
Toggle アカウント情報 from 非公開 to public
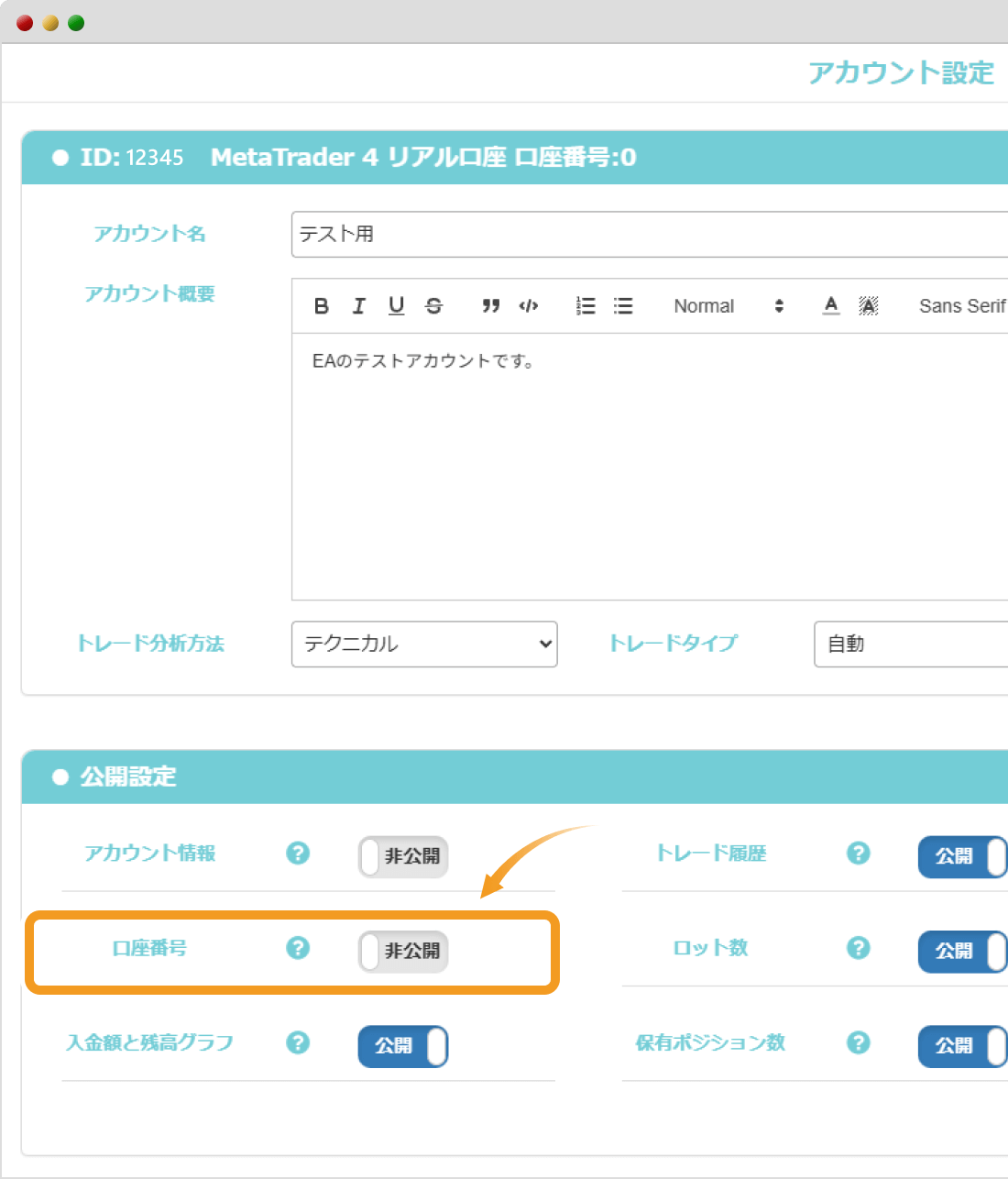click(402, 856)
